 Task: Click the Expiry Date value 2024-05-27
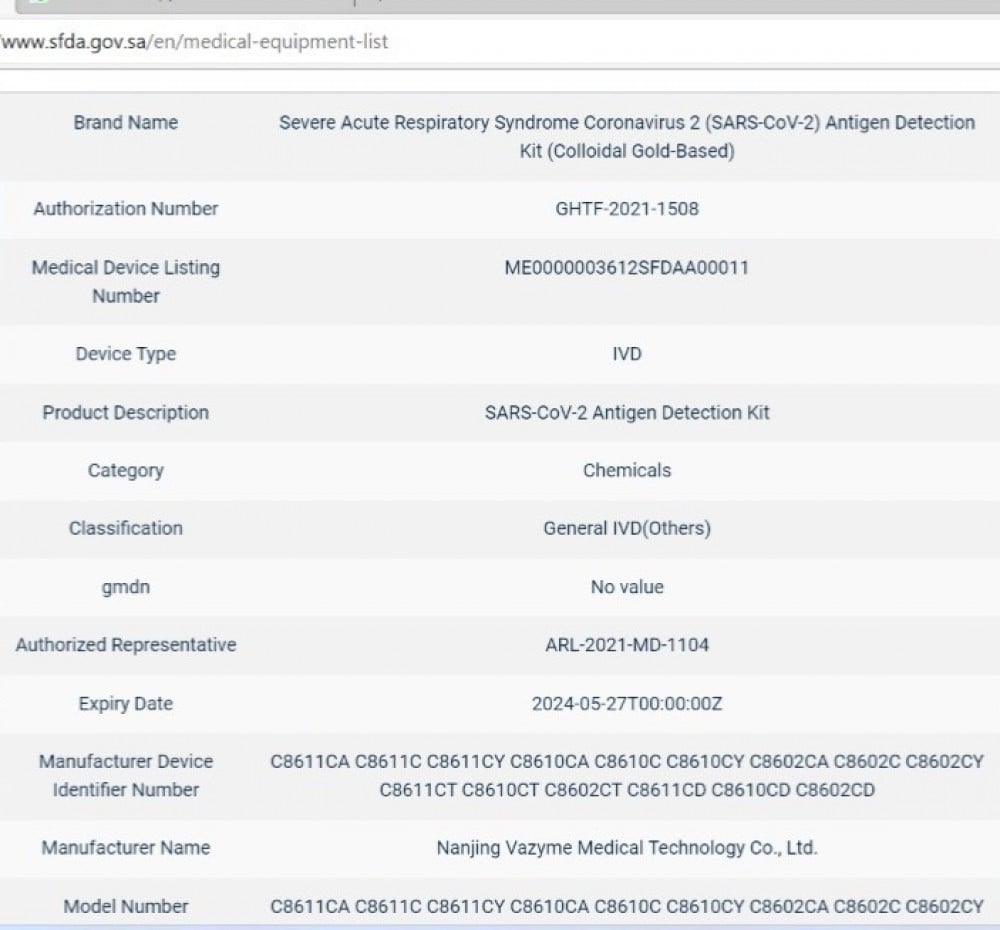coord(626,704)
